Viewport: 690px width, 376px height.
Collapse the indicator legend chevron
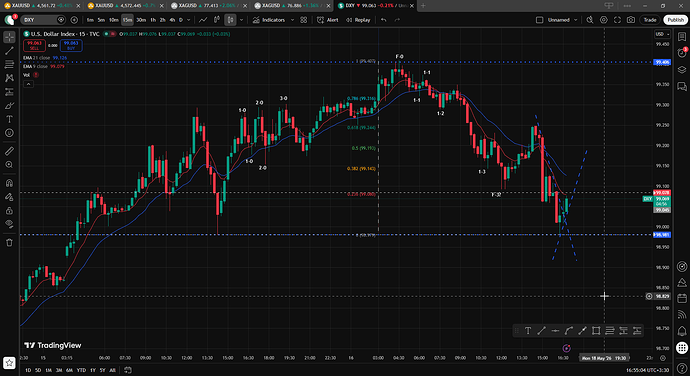coord(28,84)
